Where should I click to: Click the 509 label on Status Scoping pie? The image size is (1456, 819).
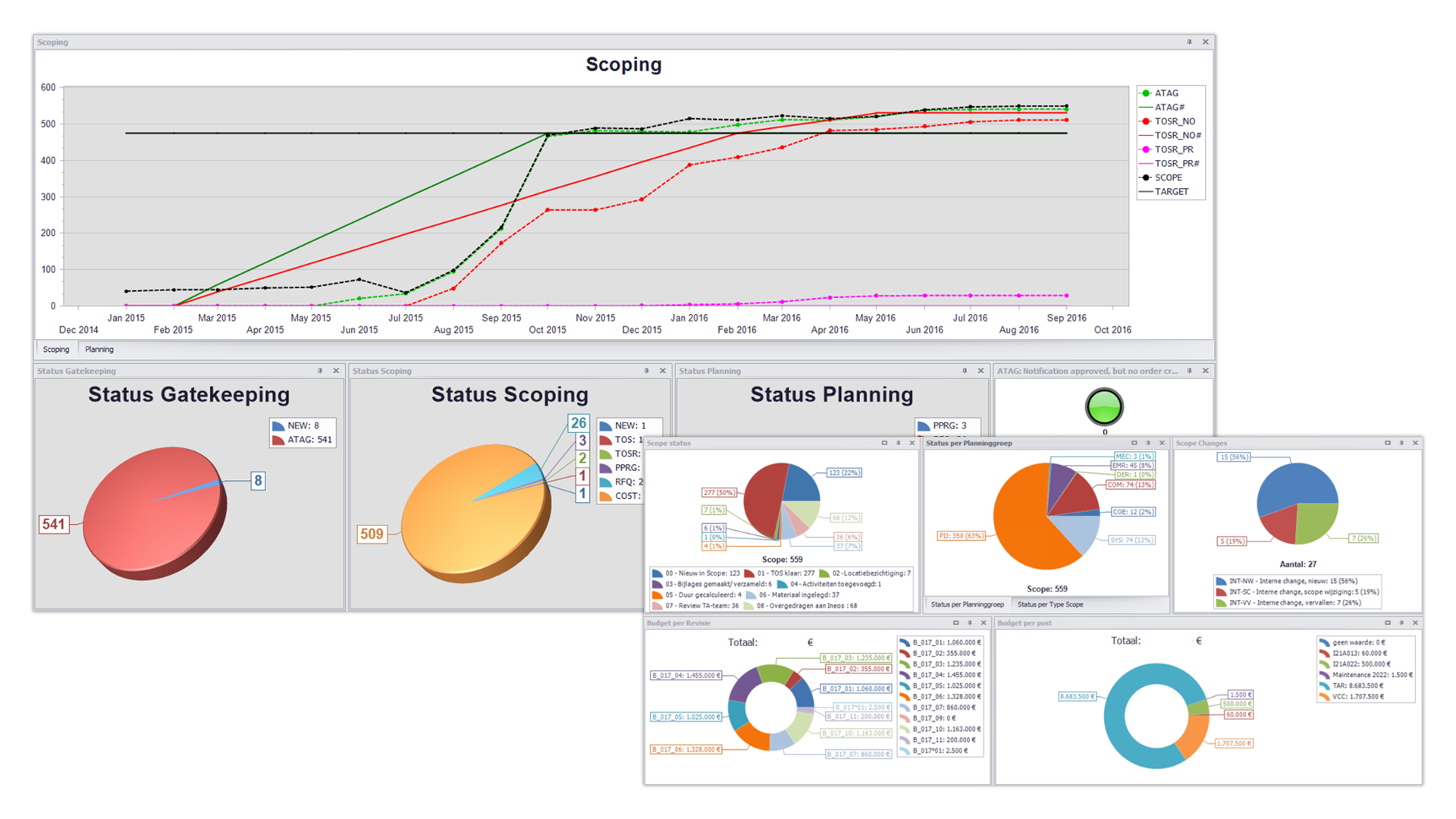click(x=372, y=534)
